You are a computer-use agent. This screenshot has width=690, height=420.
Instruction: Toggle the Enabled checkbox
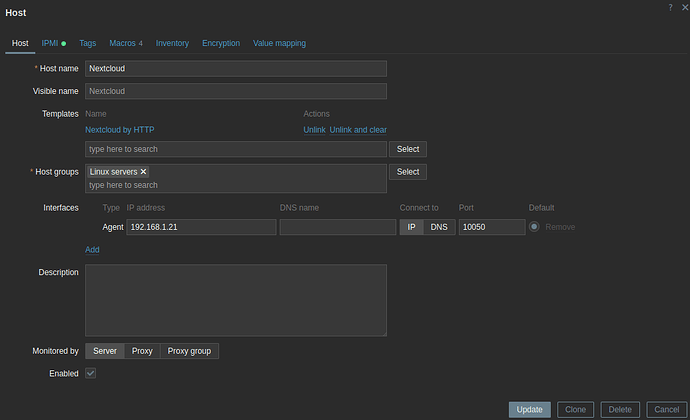tap(91, 373)
